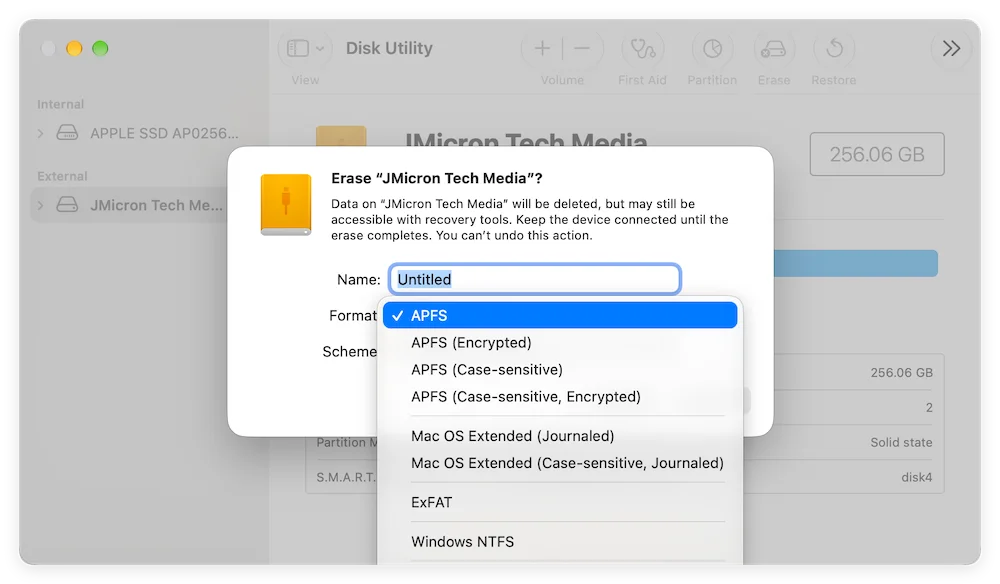The height and width of the screenshot is (584, 1000).
Task: Click the child count value 2
Action: (x=929, y=408)
